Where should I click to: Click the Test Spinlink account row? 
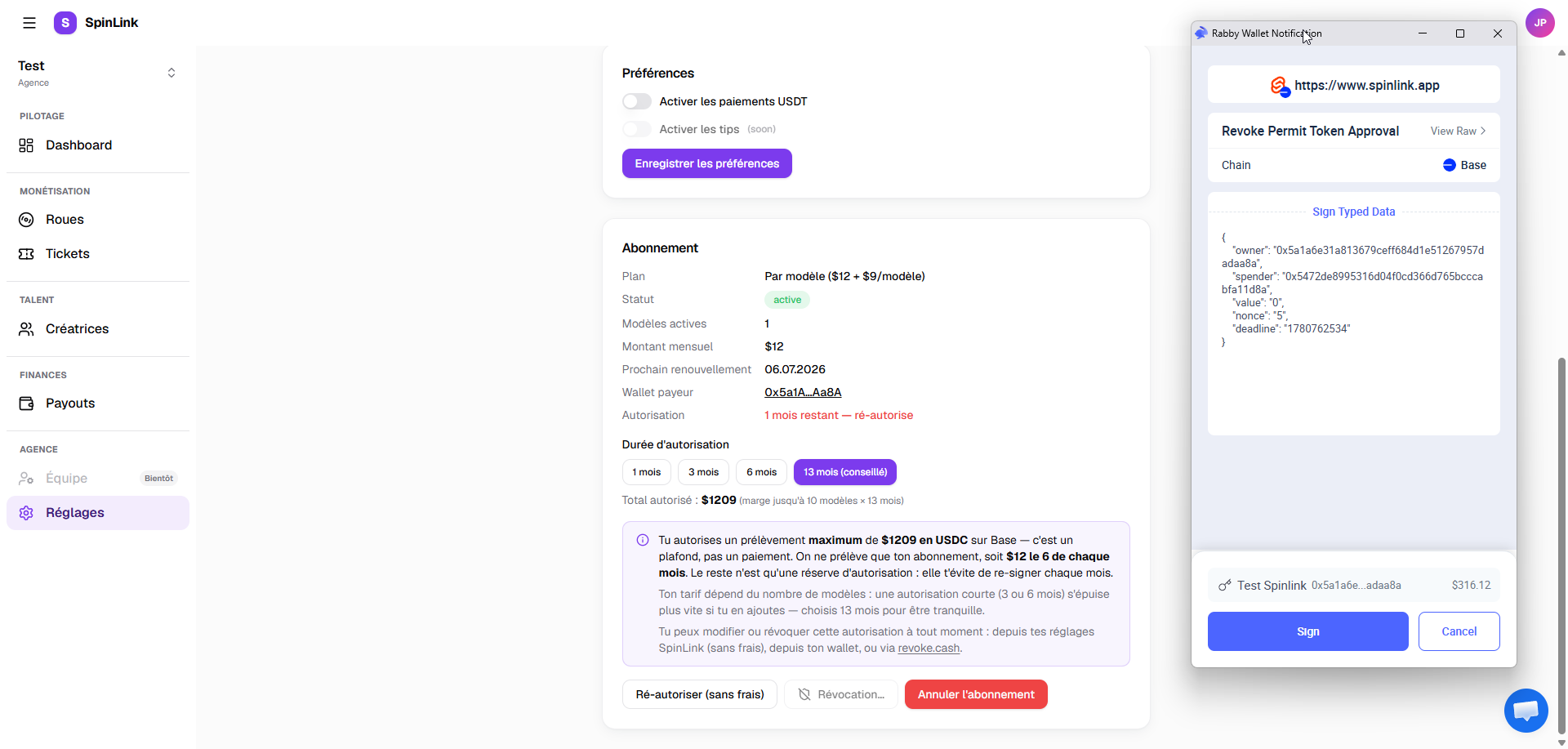point(1353,585)
